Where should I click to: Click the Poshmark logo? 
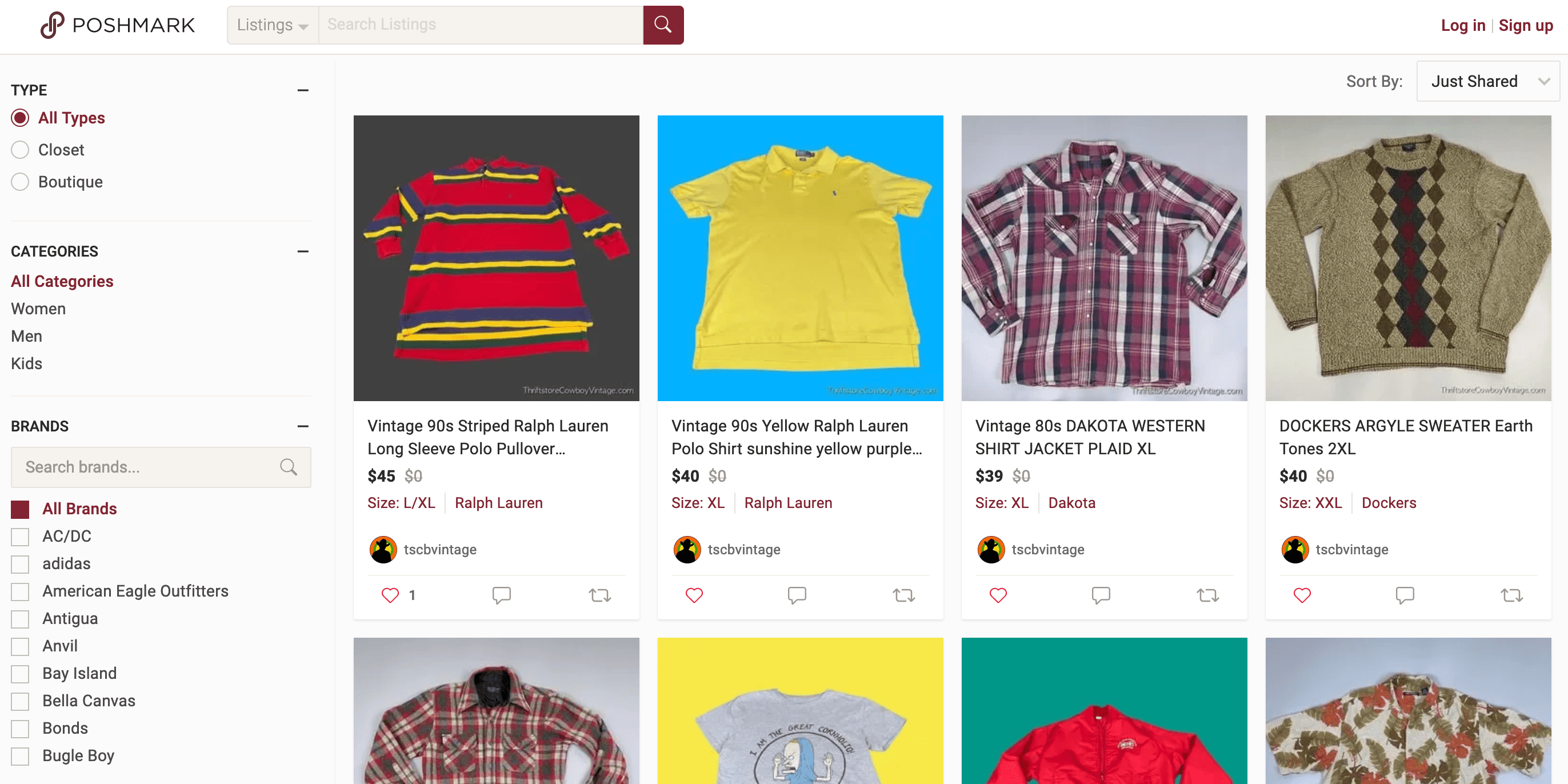point(118,25)
